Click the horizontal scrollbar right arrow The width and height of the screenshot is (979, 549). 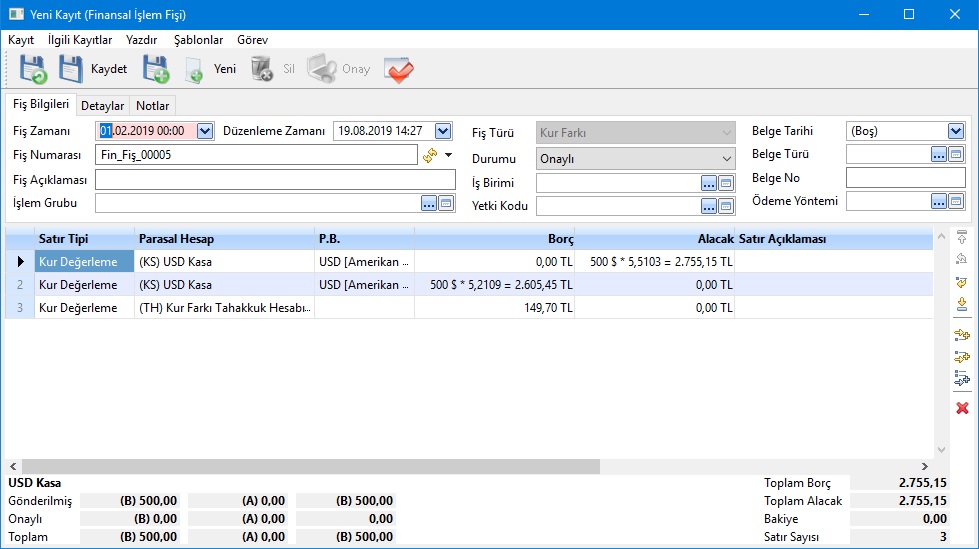point(925,467)
